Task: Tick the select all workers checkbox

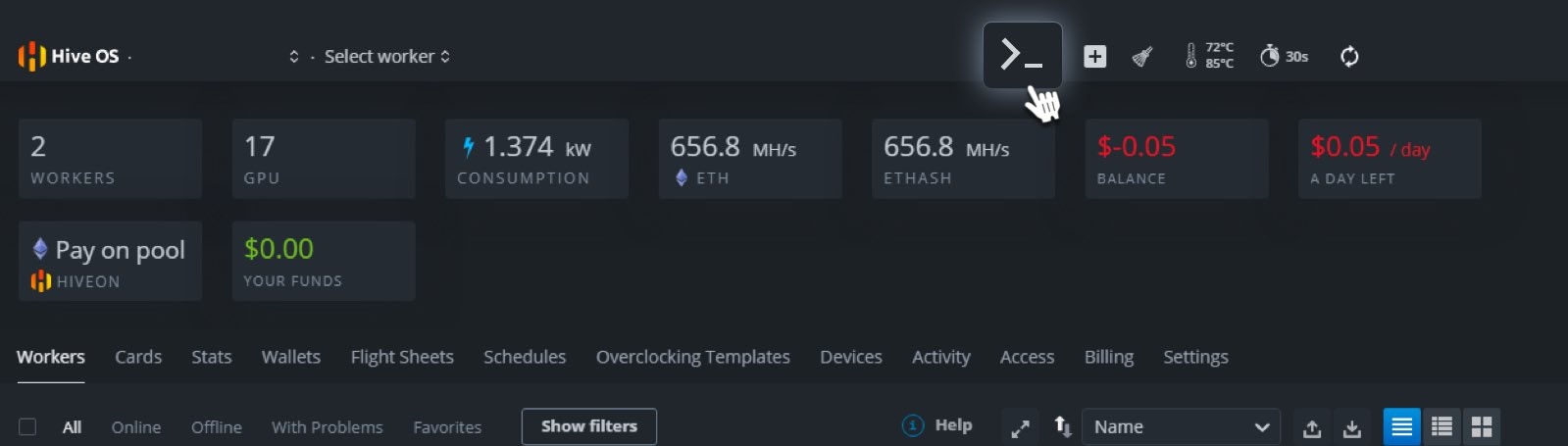Action: click(27, 426)
